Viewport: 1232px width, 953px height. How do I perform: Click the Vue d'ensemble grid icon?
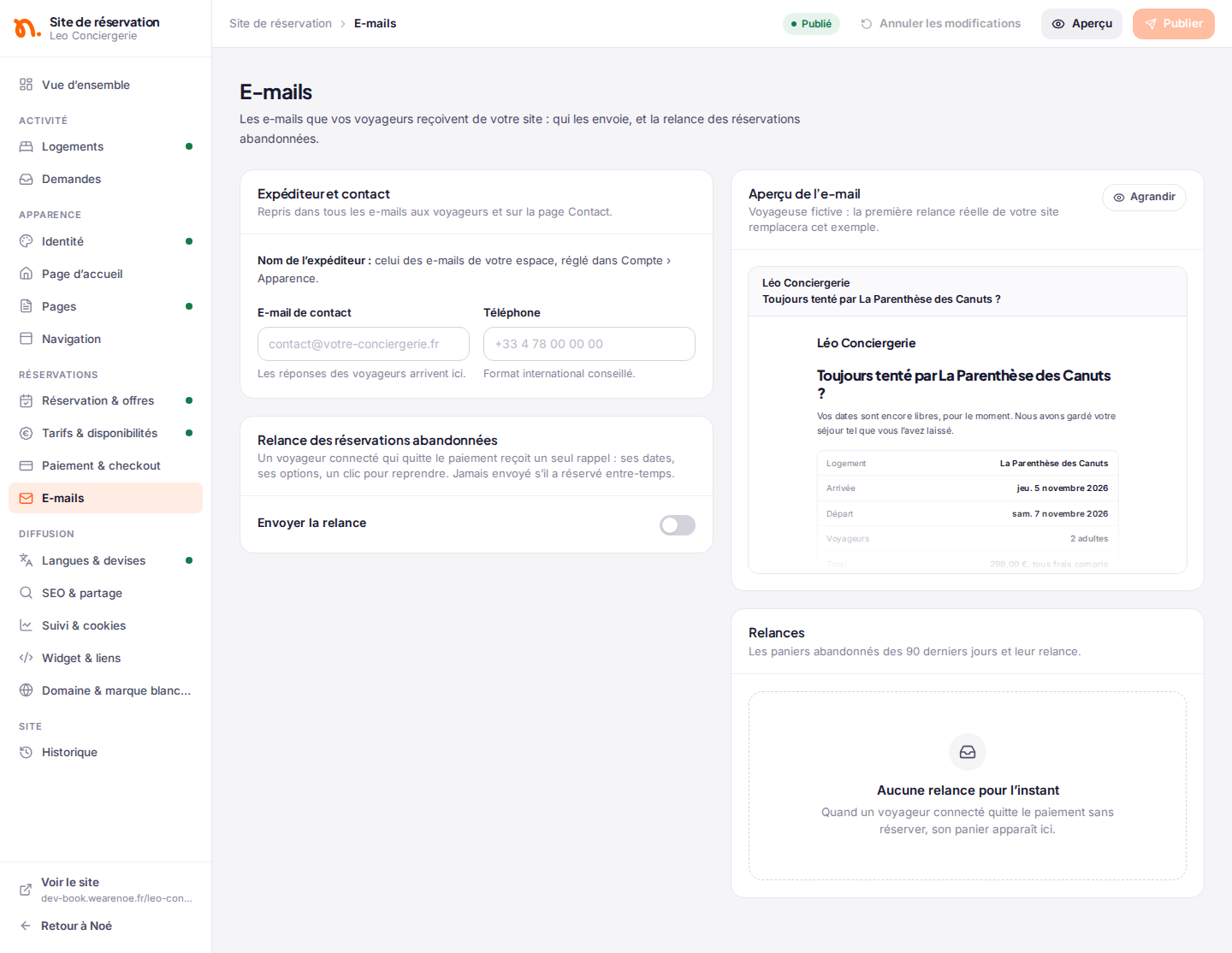(26, 85)
